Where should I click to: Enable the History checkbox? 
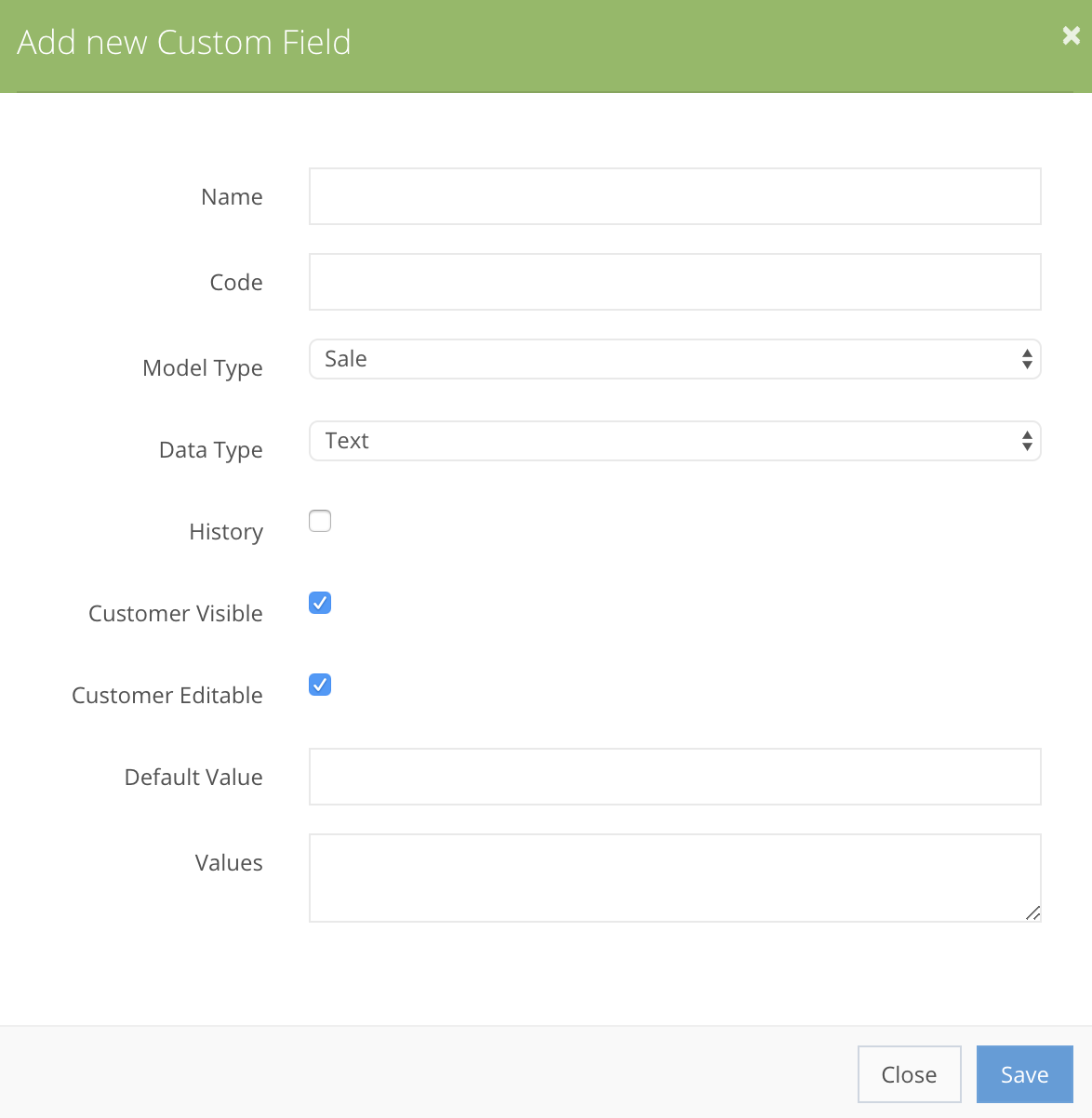pos(319,521)
